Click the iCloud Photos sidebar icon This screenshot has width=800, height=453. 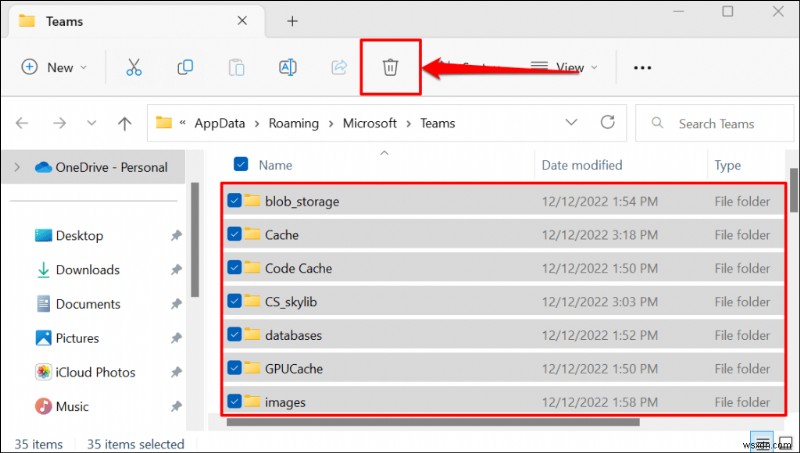point(43,372)
